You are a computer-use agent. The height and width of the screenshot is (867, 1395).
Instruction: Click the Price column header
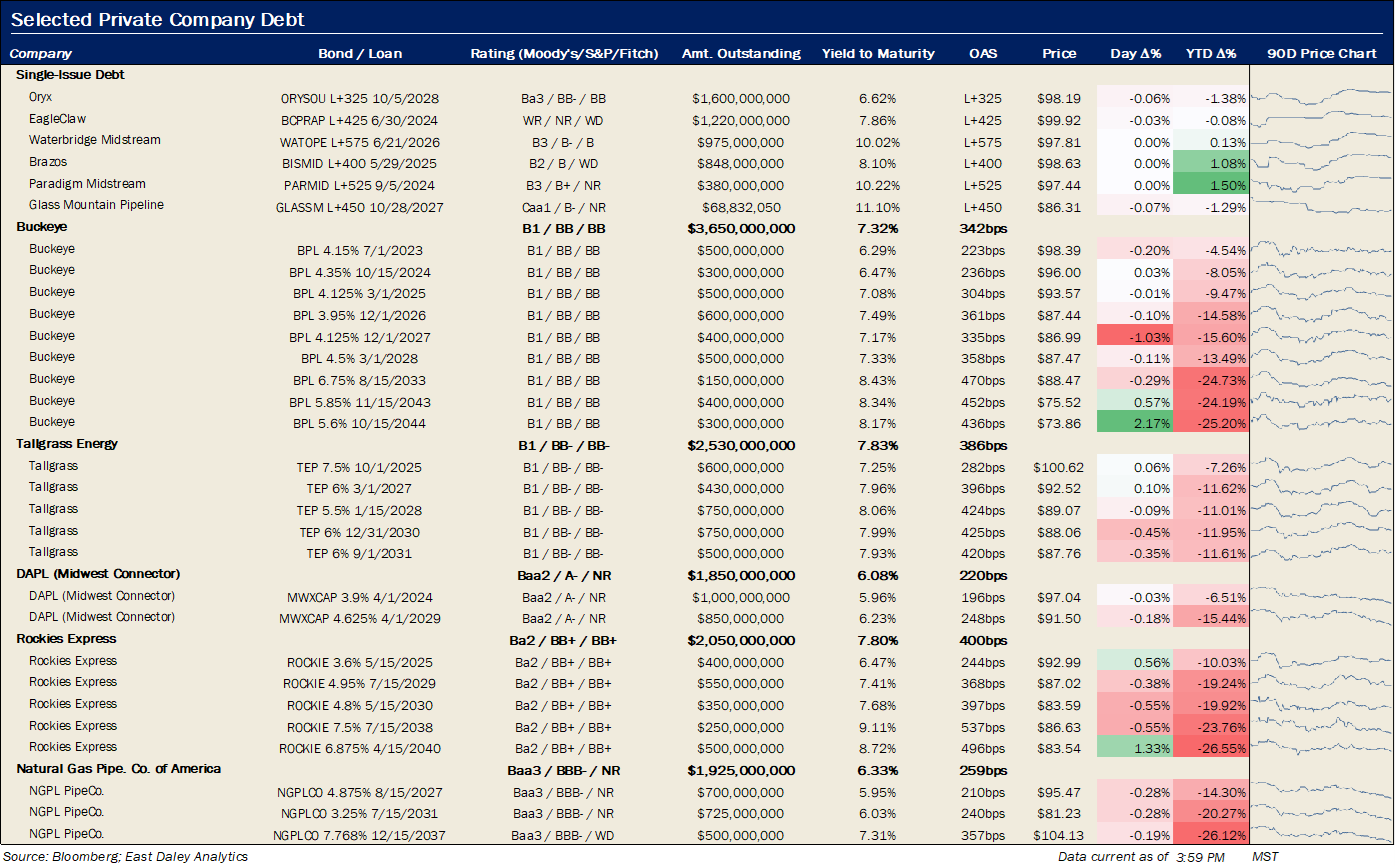click(x=1059, y=54)
